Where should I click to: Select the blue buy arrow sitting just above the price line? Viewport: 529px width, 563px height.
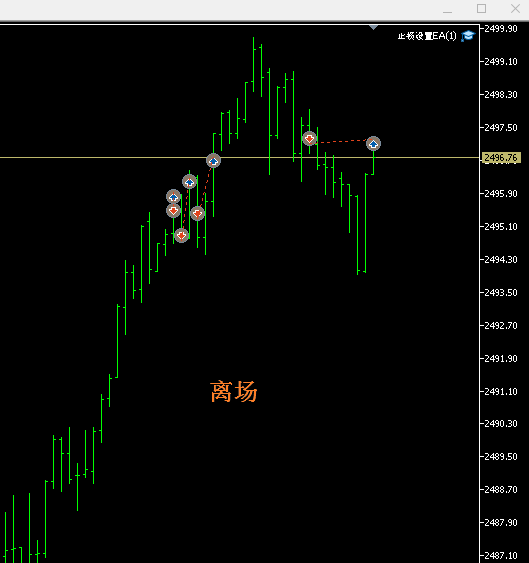[213, 160]
